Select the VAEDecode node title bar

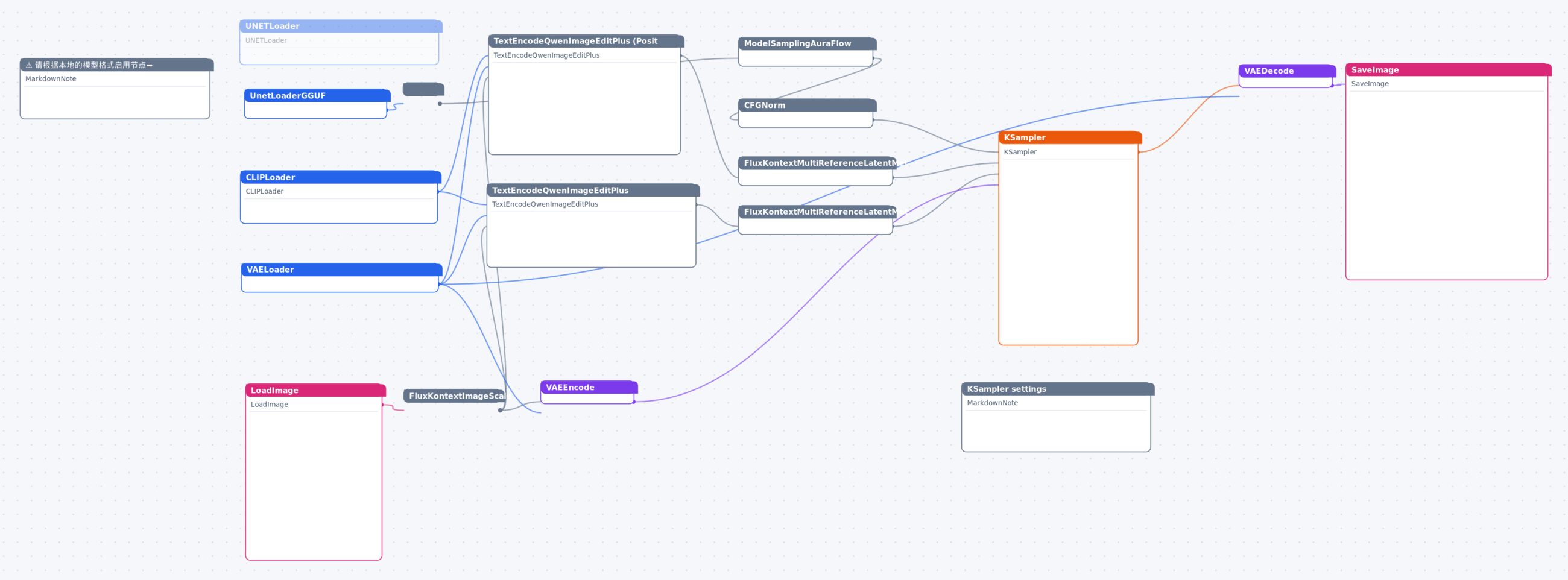click(1288, 71)
